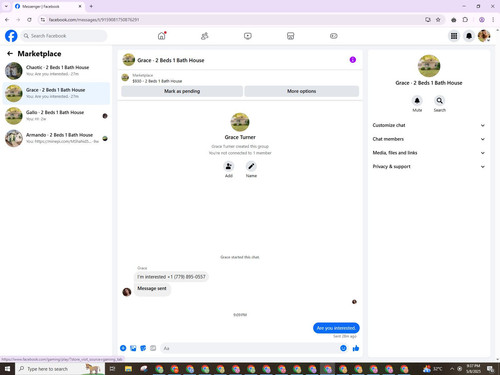Search within the Grace conversation
Viewport: 500px width, 375px height.
(x=440, y=101)
